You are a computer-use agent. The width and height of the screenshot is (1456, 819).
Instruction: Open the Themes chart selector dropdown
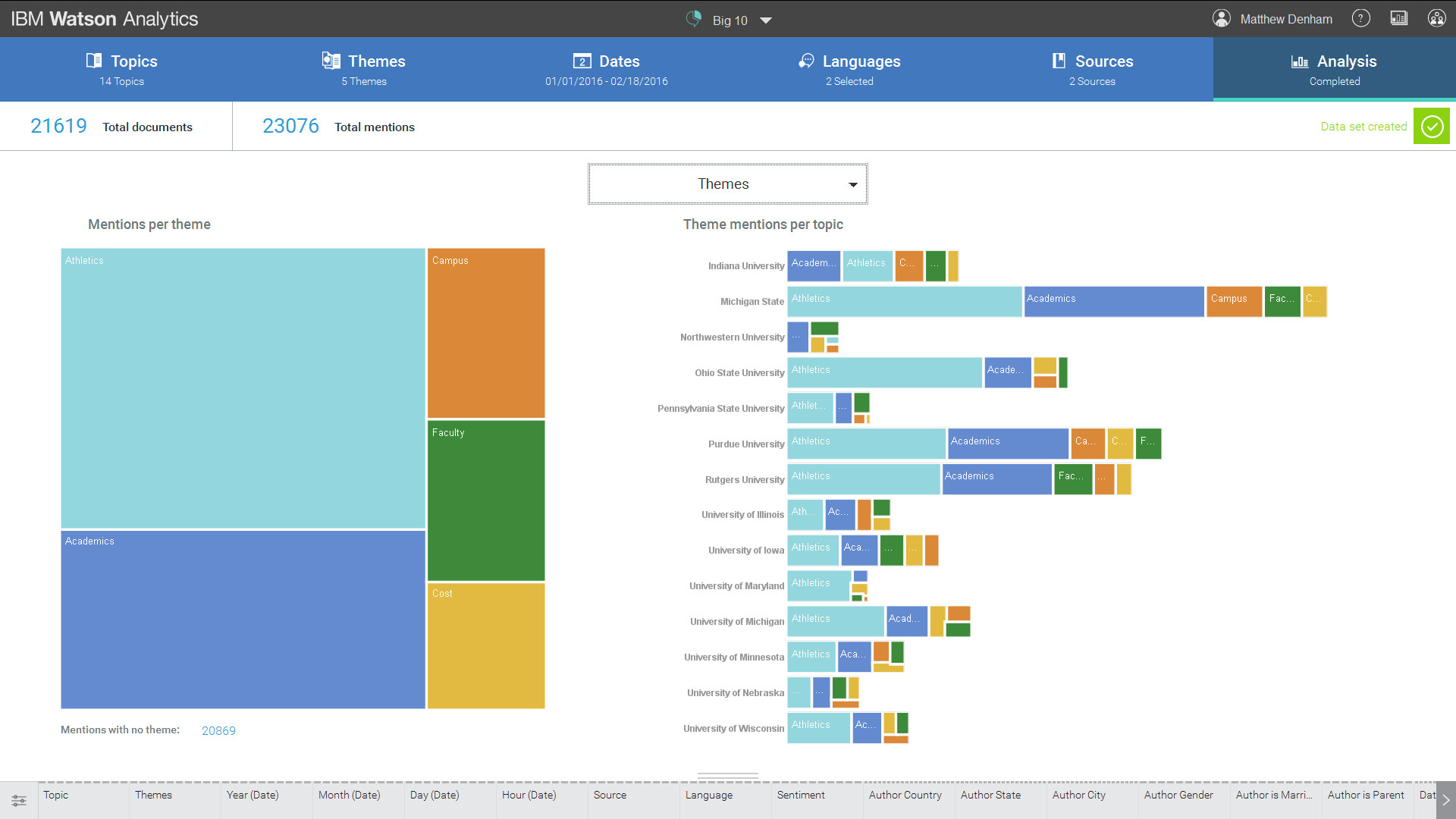tap(728, 184)
